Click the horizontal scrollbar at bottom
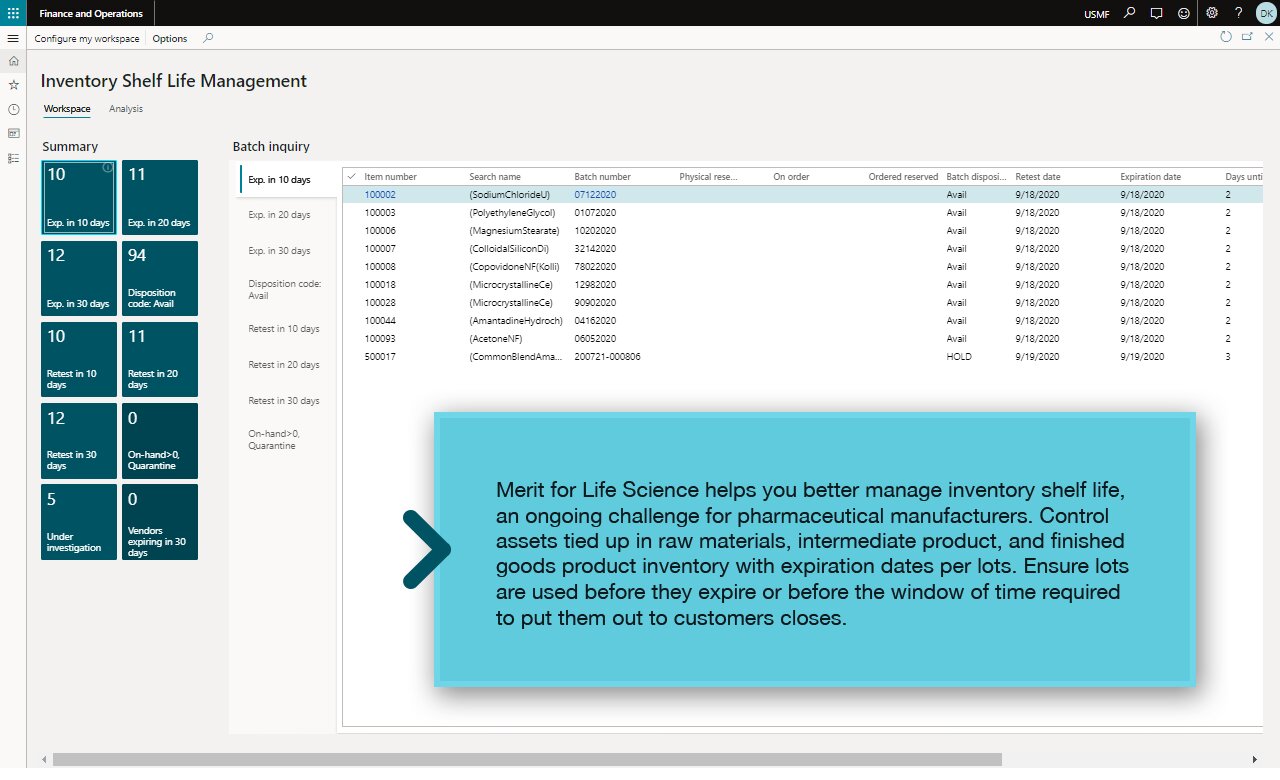The image size is (1280, 780). pos(526,760)
